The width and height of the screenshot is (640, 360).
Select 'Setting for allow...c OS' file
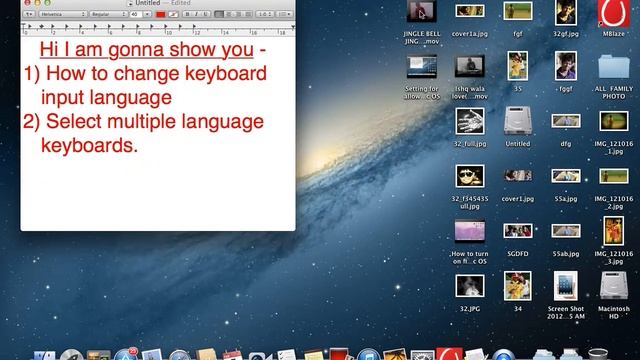[x=422, y=77]
